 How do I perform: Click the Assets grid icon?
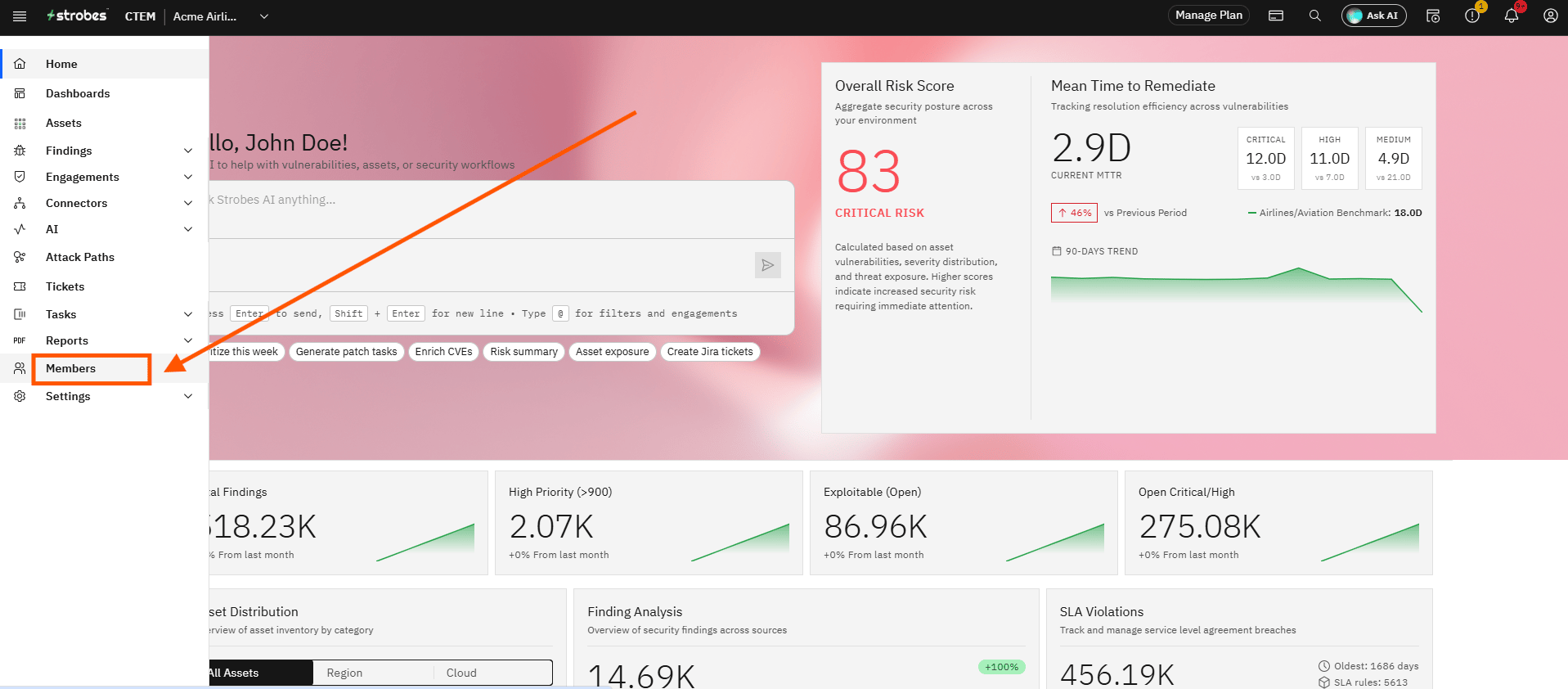click(x=20, y=123)
